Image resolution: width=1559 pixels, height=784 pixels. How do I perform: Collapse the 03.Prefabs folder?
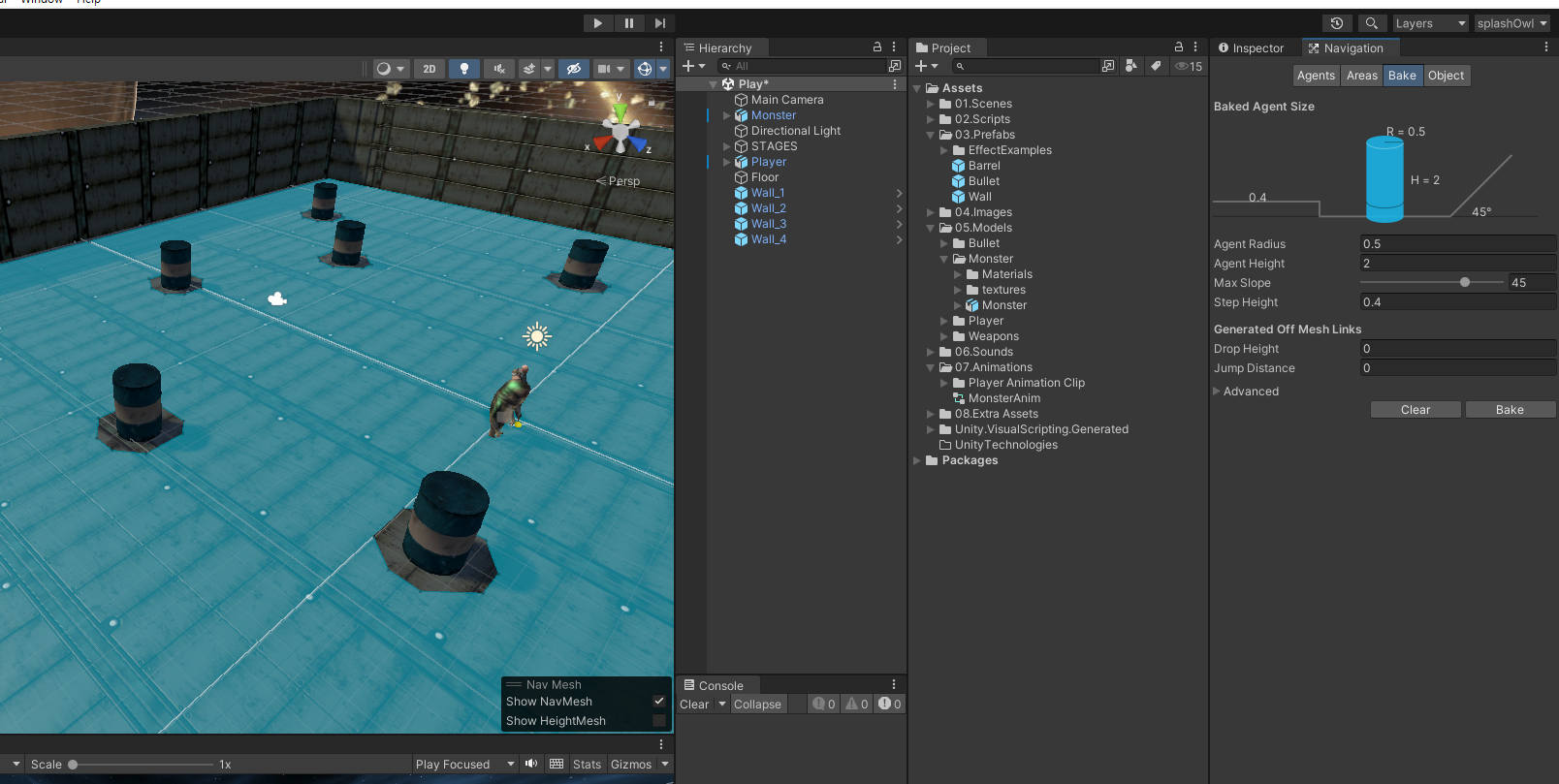click(931, 135)
